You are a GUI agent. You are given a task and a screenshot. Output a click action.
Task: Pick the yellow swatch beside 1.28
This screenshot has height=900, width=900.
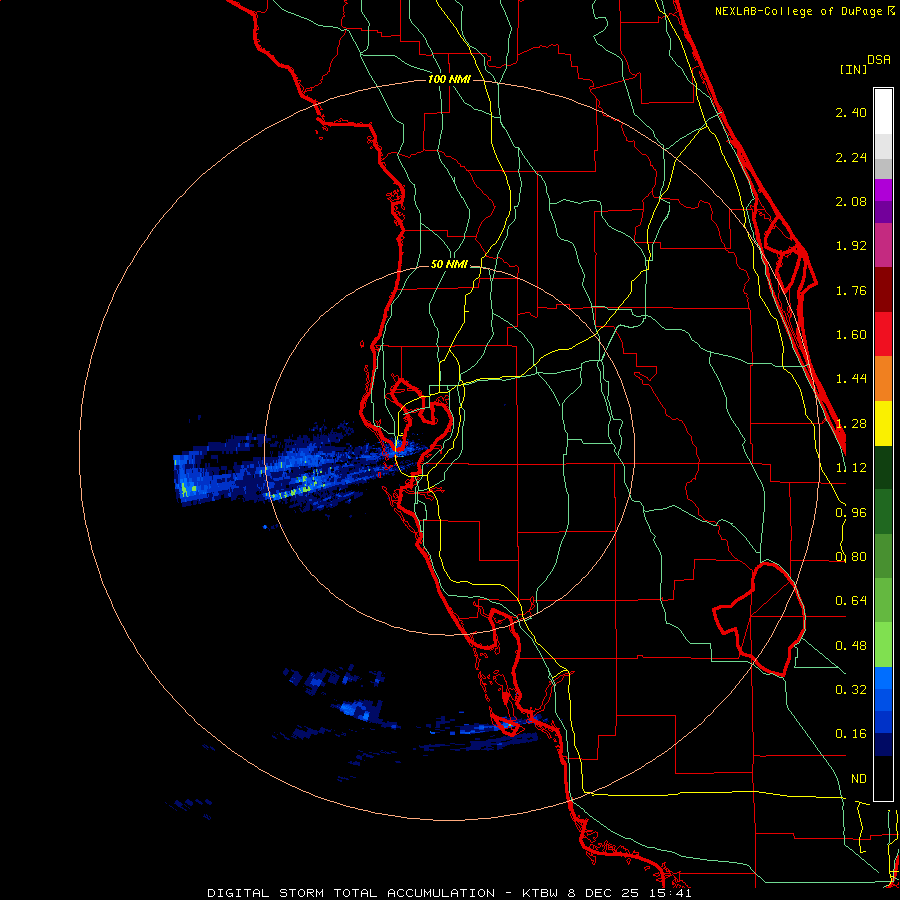[883, 423]
